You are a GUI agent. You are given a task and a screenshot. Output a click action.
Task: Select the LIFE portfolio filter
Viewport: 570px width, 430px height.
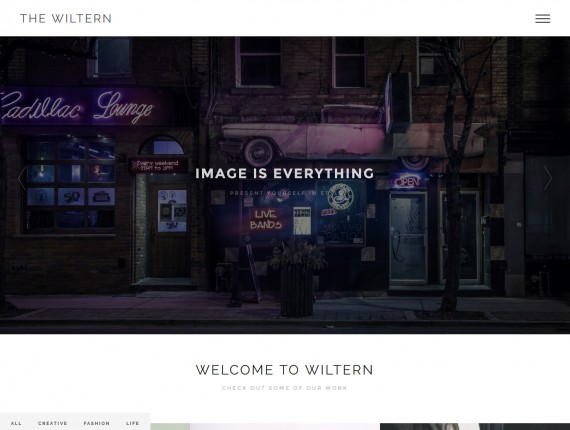133,423
